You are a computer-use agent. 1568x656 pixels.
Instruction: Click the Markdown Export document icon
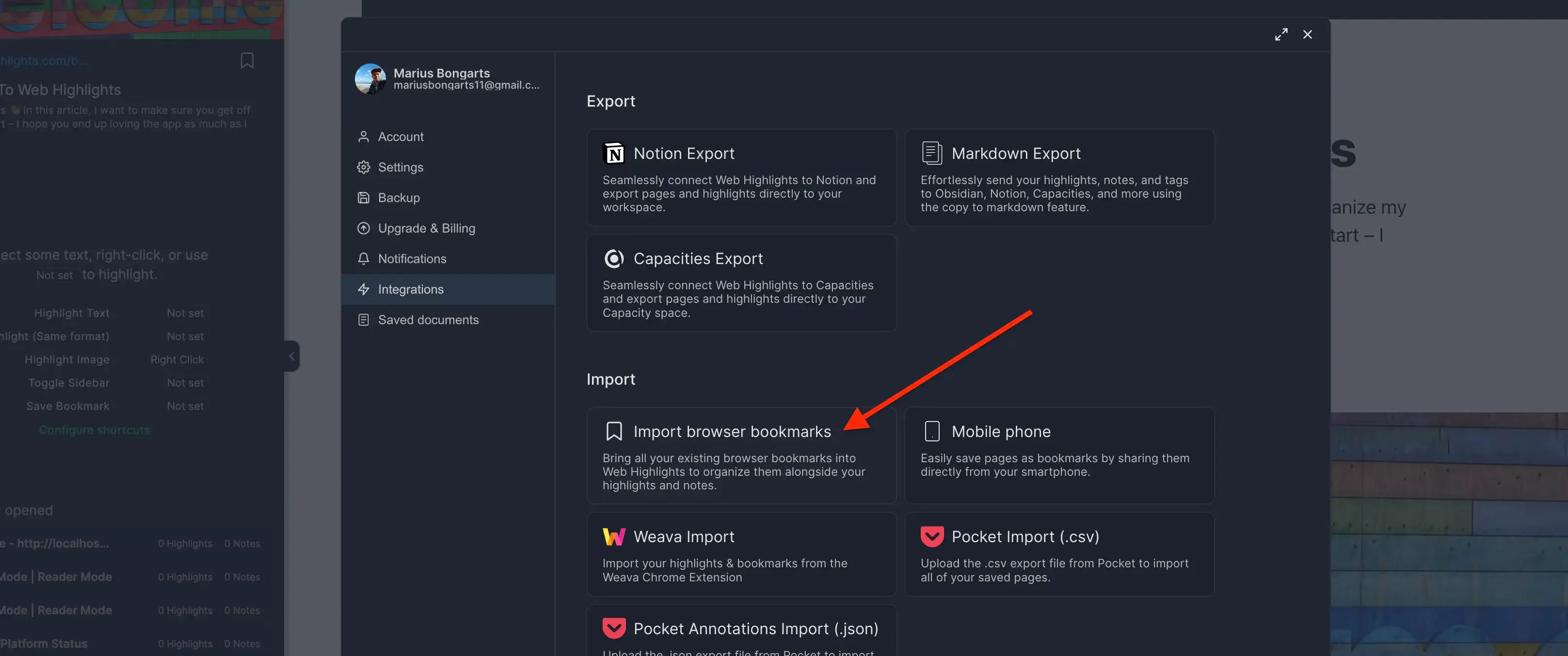pyautogui.click(x=931, y=153)
